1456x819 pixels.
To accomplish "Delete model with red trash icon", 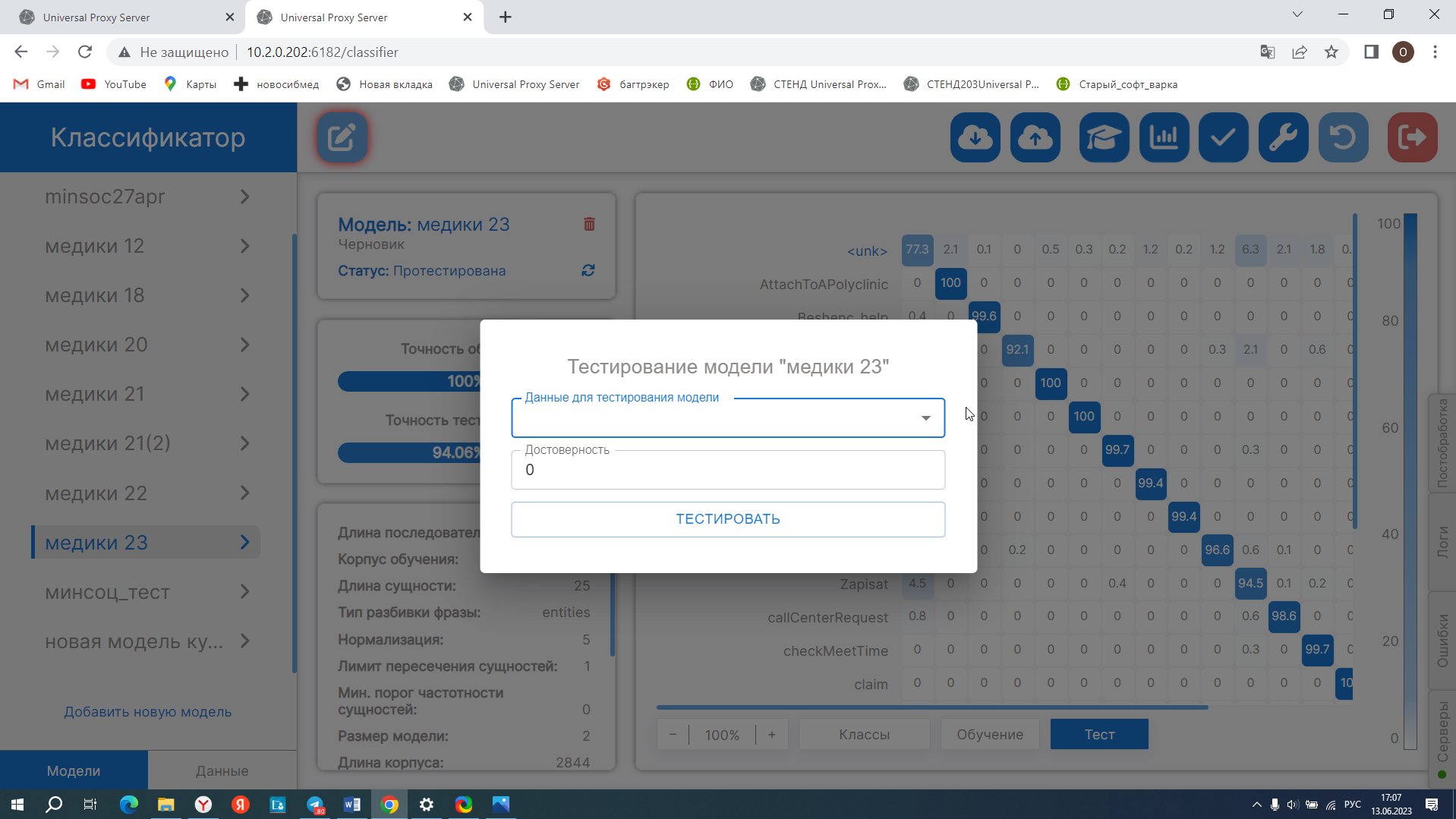I will point(589,224).
